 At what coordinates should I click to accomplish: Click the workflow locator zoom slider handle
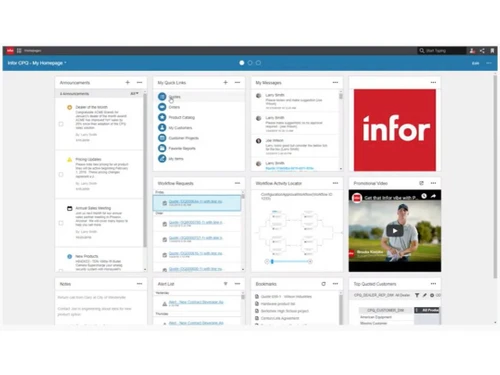(x=272, y=262)
